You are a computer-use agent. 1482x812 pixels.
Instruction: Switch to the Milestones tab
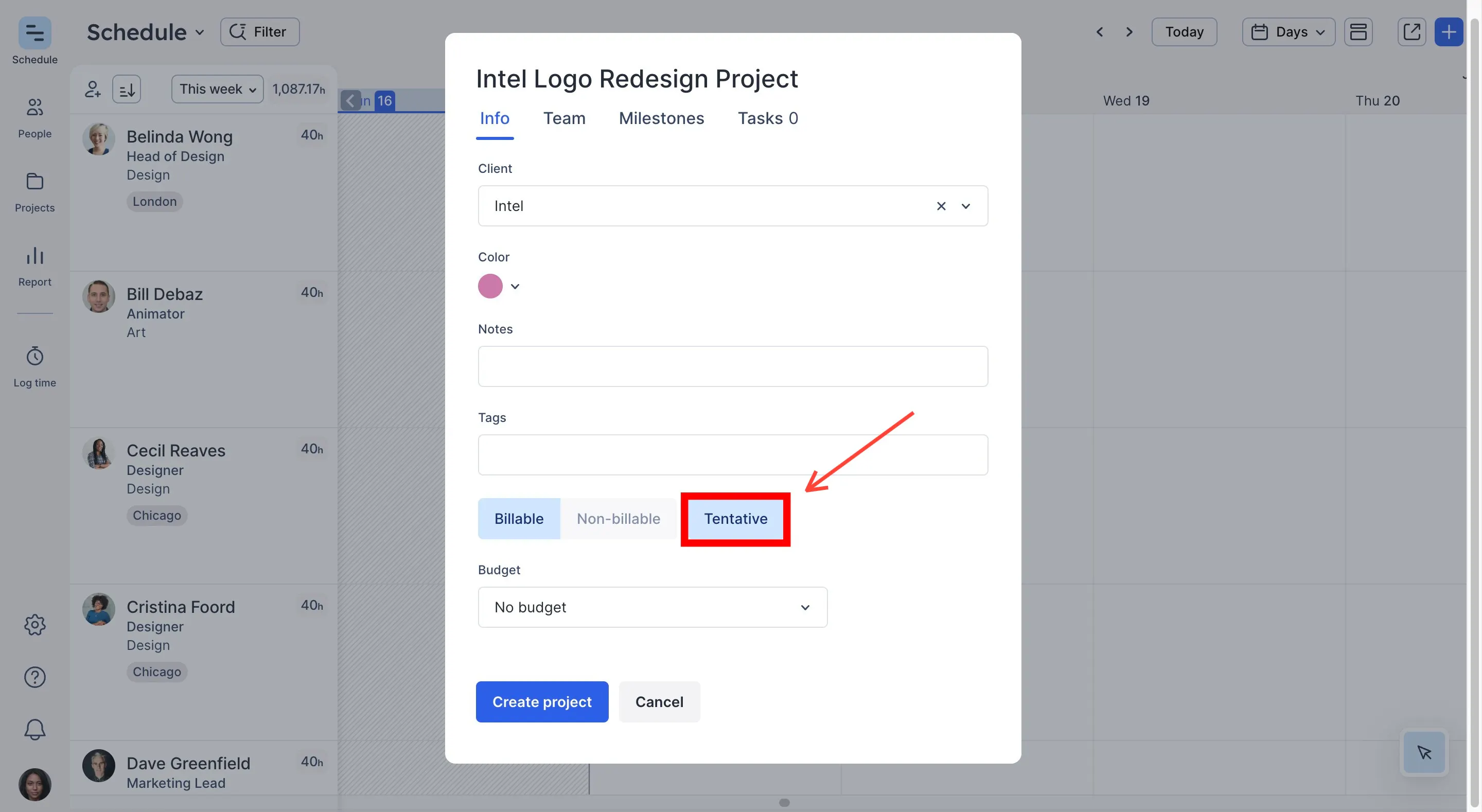[x=662, y=118]
